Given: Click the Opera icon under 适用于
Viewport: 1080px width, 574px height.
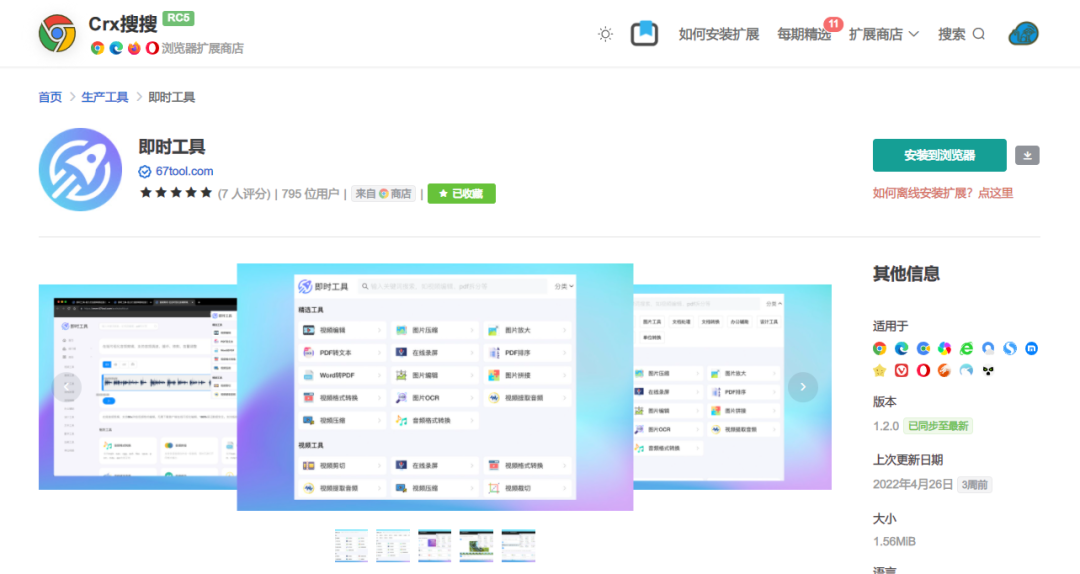Looking at the screenshot, I should pos(923,371).
